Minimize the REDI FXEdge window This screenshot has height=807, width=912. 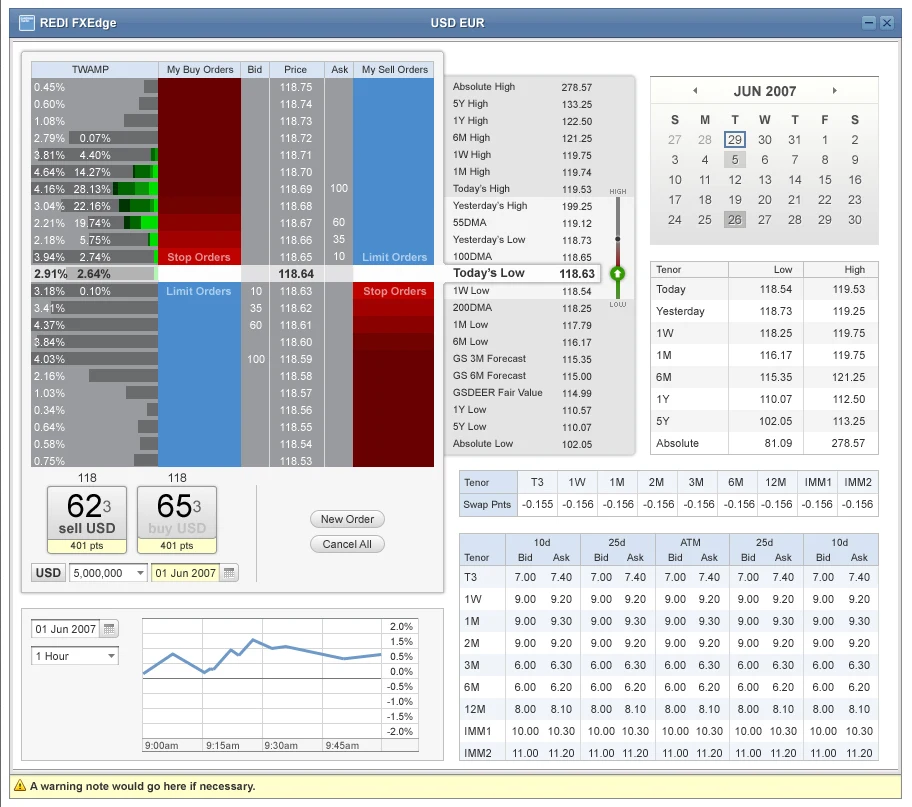tap(868, 23)
